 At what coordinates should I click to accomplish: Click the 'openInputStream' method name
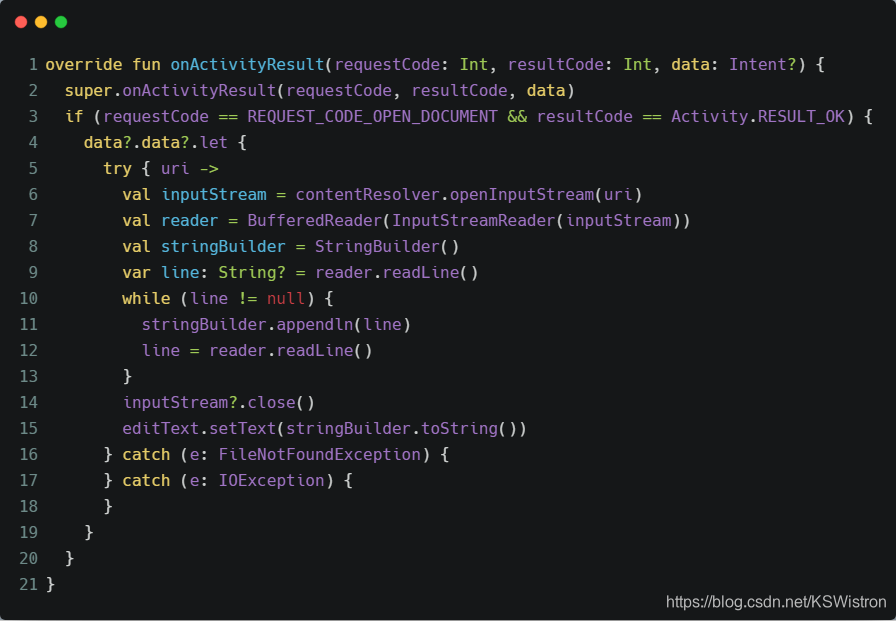[x=522, y=194]
